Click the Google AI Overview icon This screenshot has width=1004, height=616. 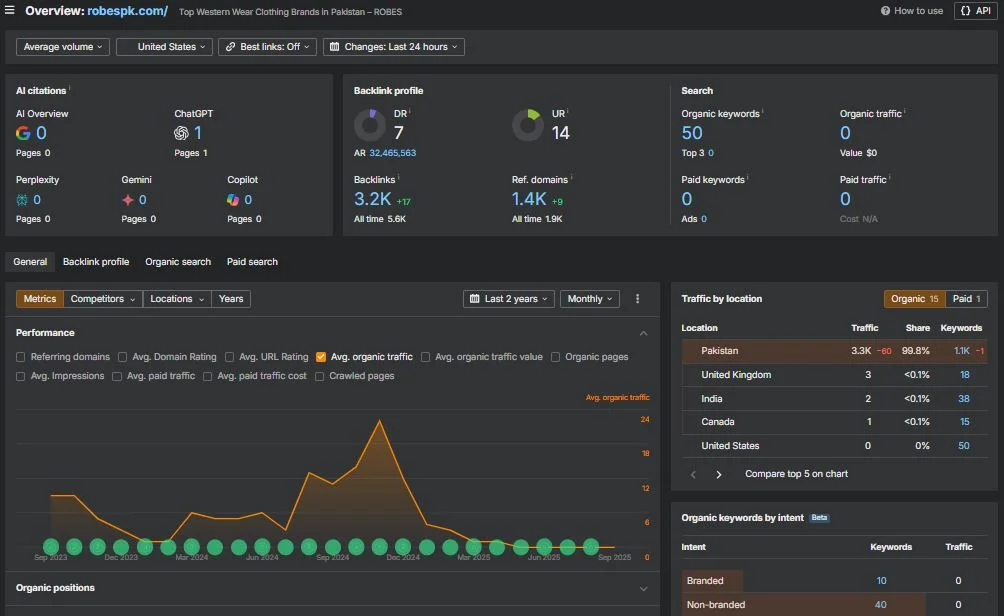pos(23,133)
